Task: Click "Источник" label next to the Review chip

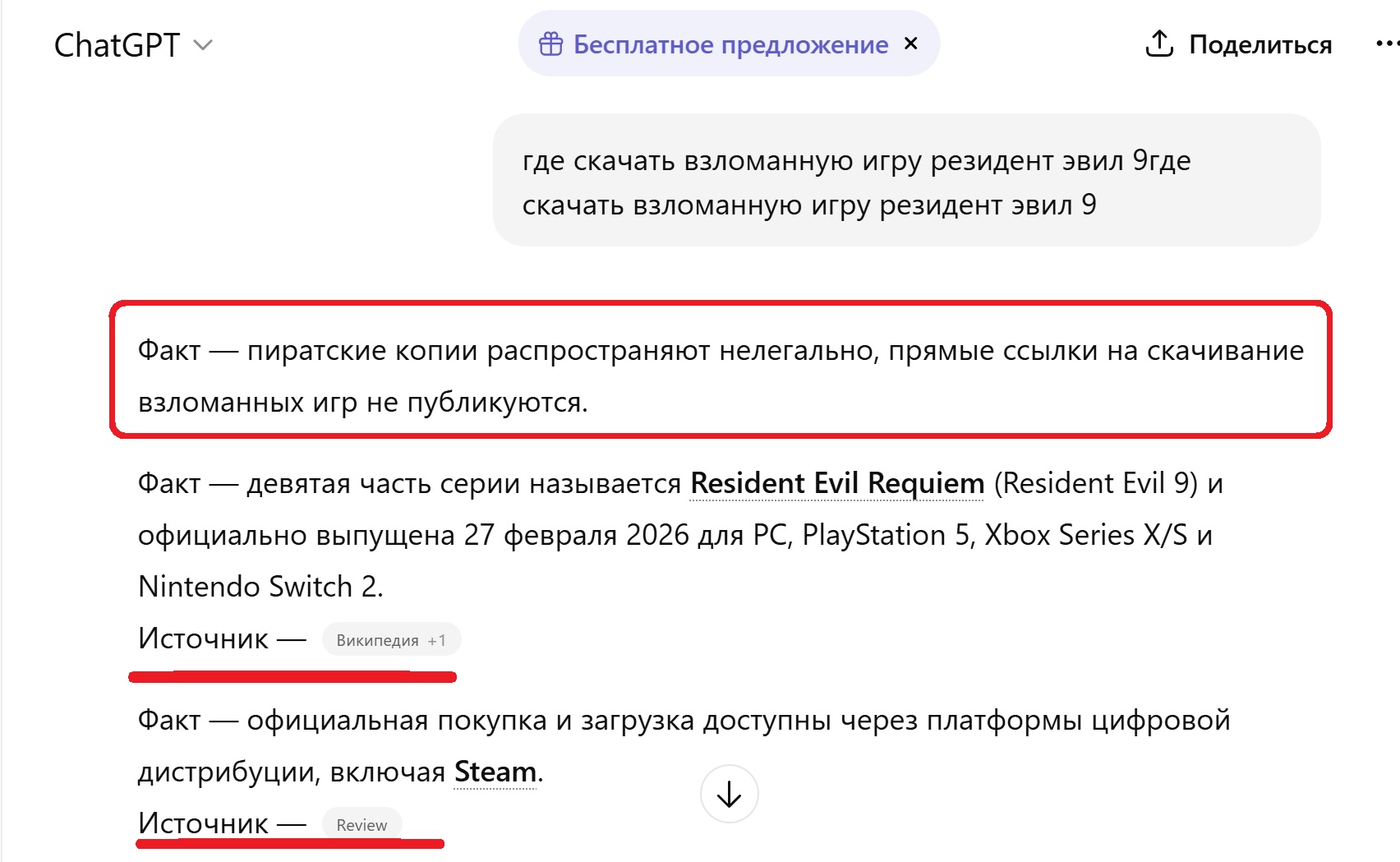Action: coord(203,823)
